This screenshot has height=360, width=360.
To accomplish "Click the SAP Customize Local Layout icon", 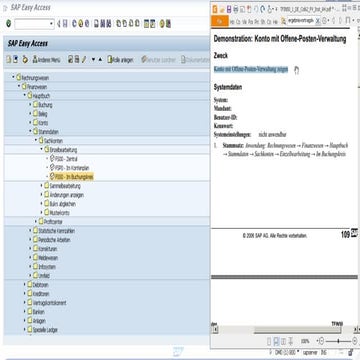I will 168,24.
